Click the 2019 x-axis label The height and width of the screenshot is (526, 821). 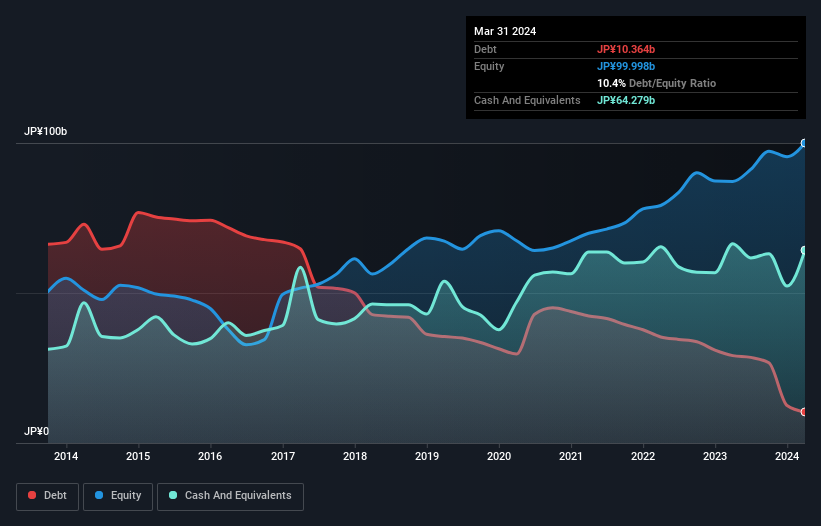pos(427,456)
